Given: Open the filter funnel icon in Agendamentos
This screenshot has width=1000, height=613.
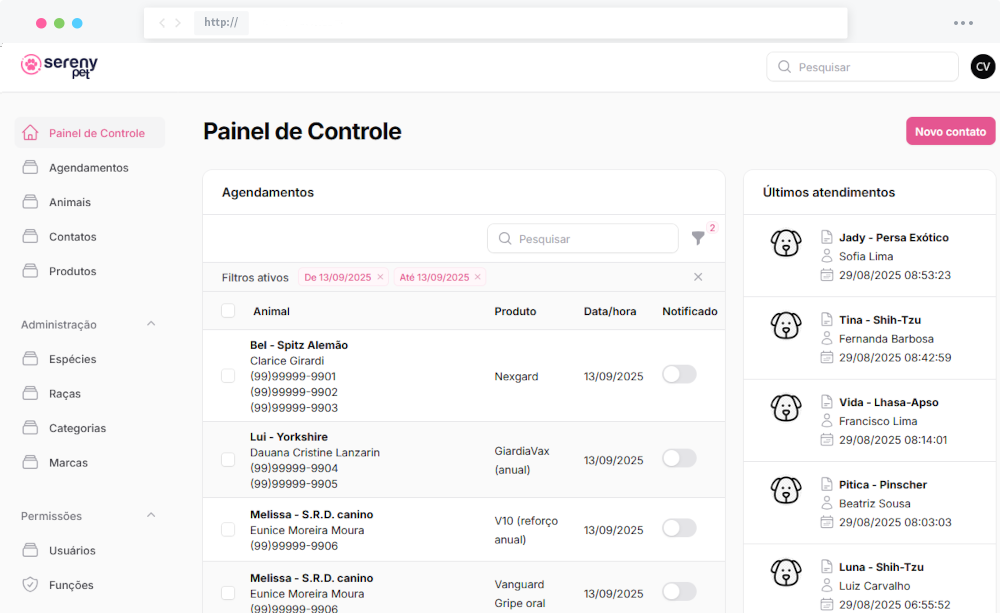Looking at the screenshot, I should point(698,238).
